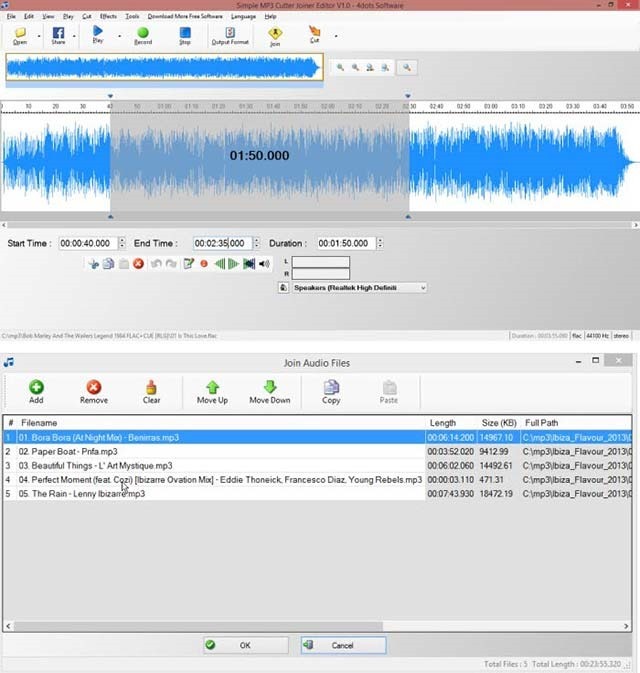Open the Effects menu
Viewport: 640px width, 673px height.
coord(108,16)
